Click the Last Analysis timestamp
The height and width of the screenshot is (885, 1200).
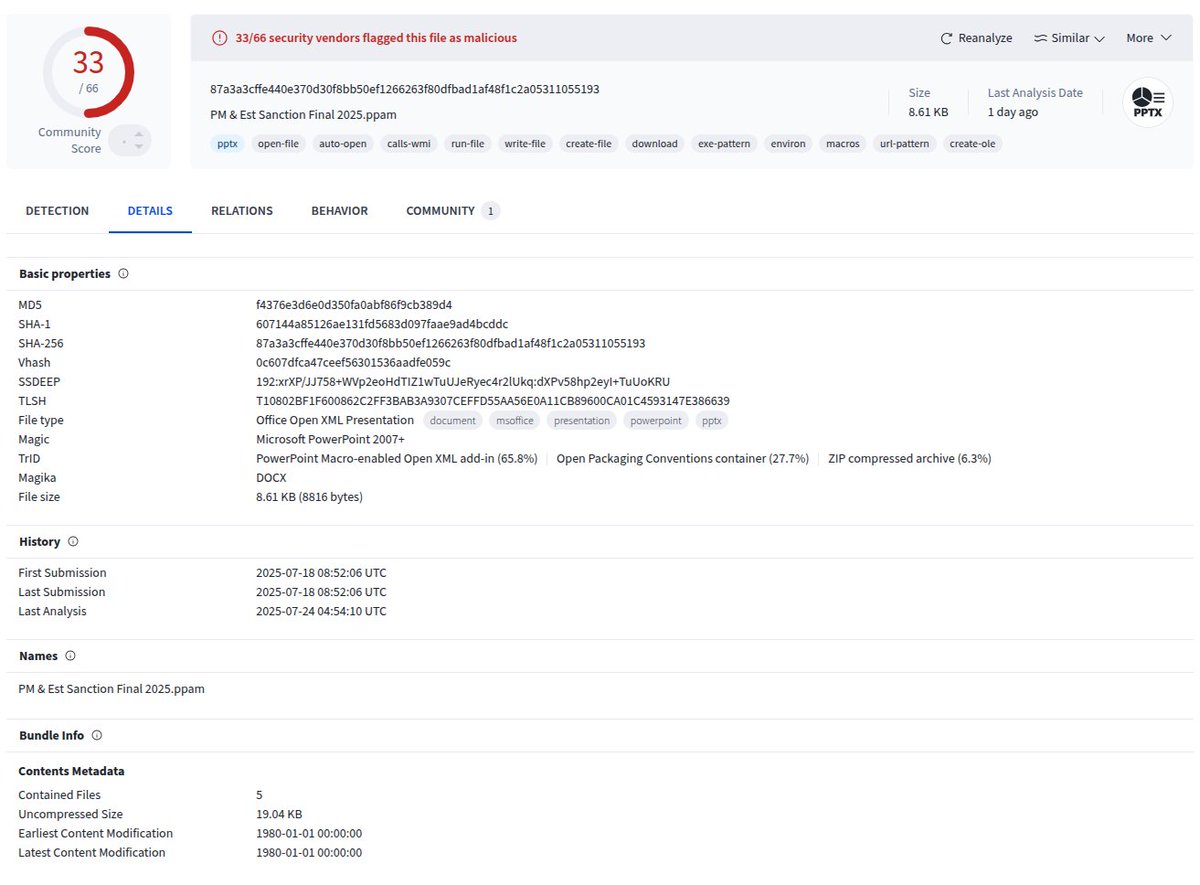(x=321, y=611)
